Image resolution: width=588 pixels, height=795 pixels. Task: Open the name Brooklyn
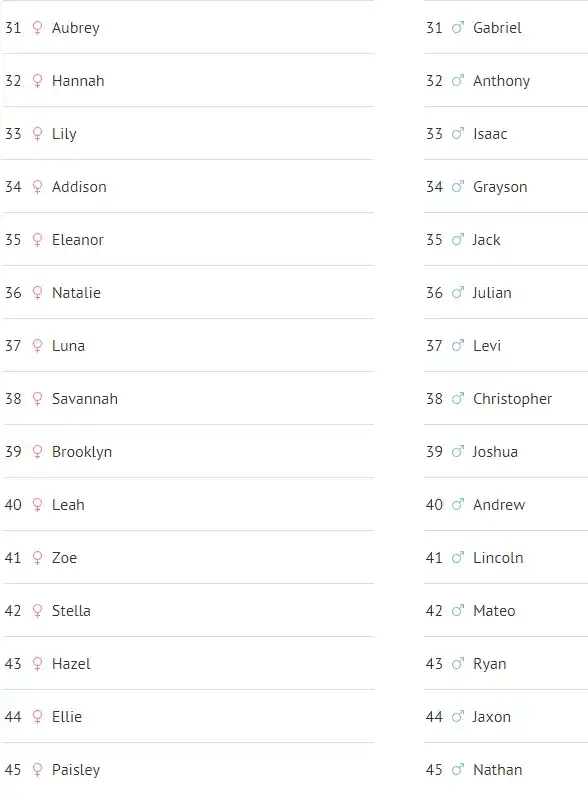coord(82,452)
